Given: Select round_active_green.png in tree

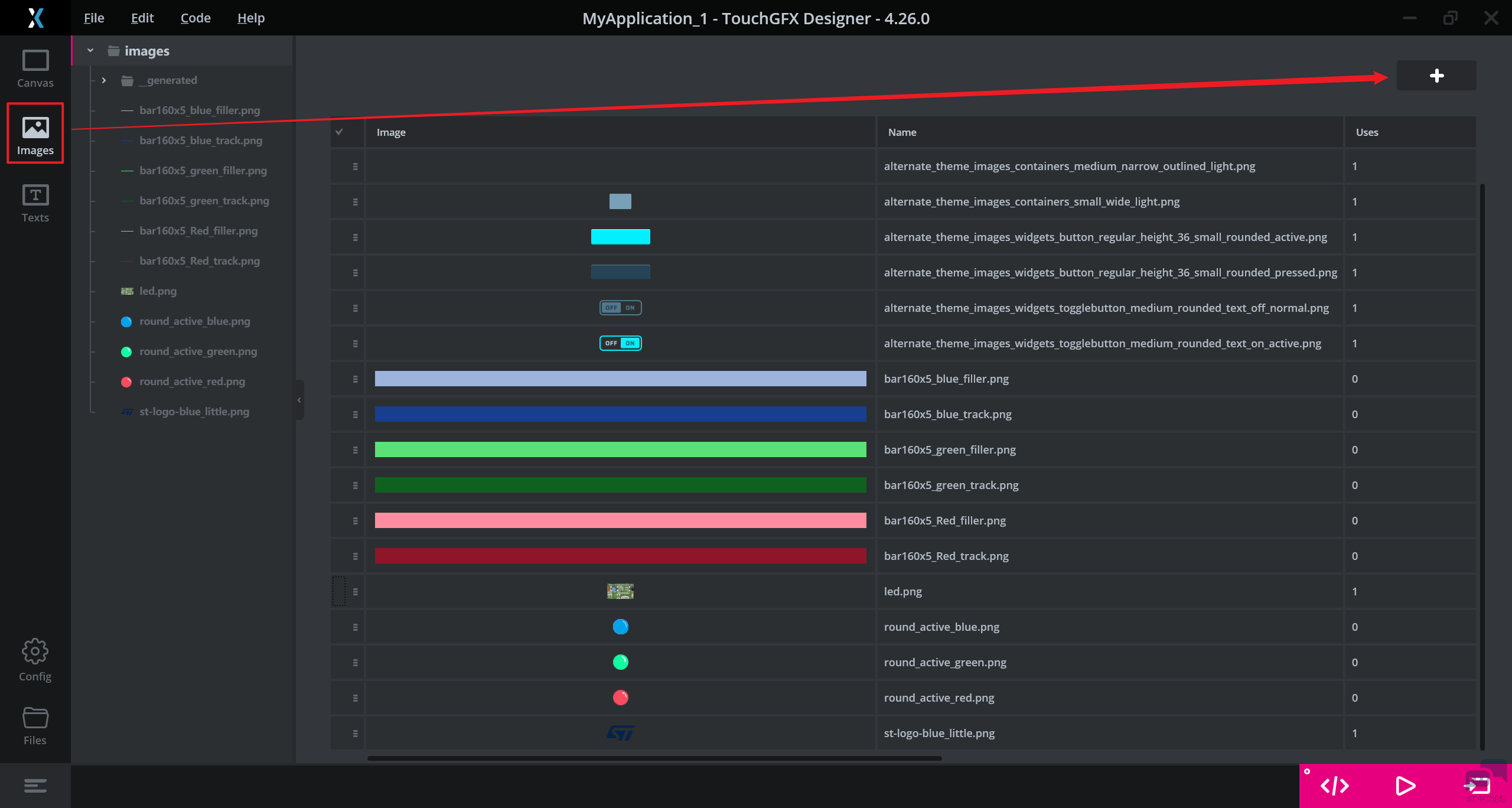Looking at the screenshot, I should point(198,351).
